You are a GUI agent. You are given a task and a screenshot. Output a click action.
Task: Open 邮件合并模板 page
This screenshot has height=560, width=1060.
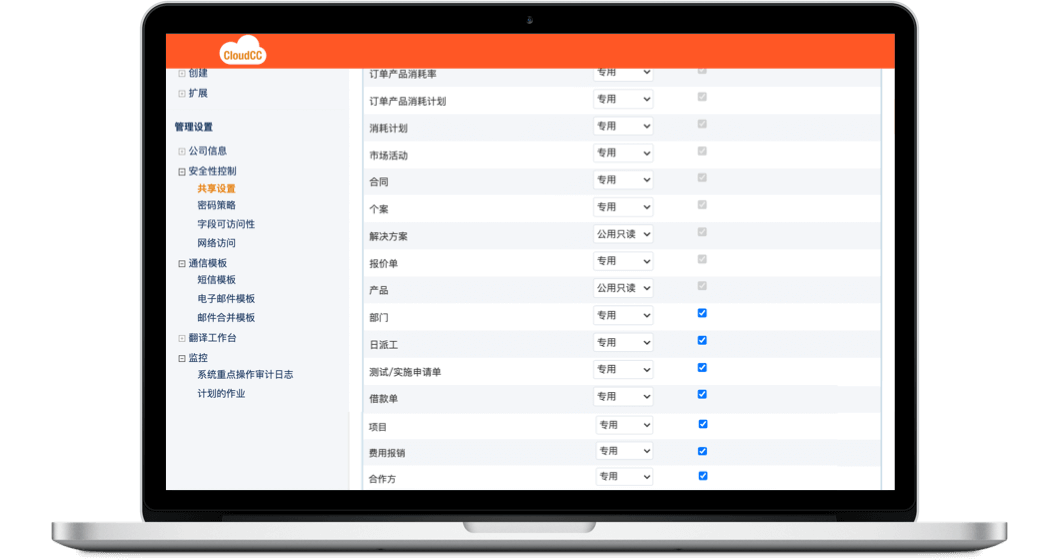[x=226, y=317]
